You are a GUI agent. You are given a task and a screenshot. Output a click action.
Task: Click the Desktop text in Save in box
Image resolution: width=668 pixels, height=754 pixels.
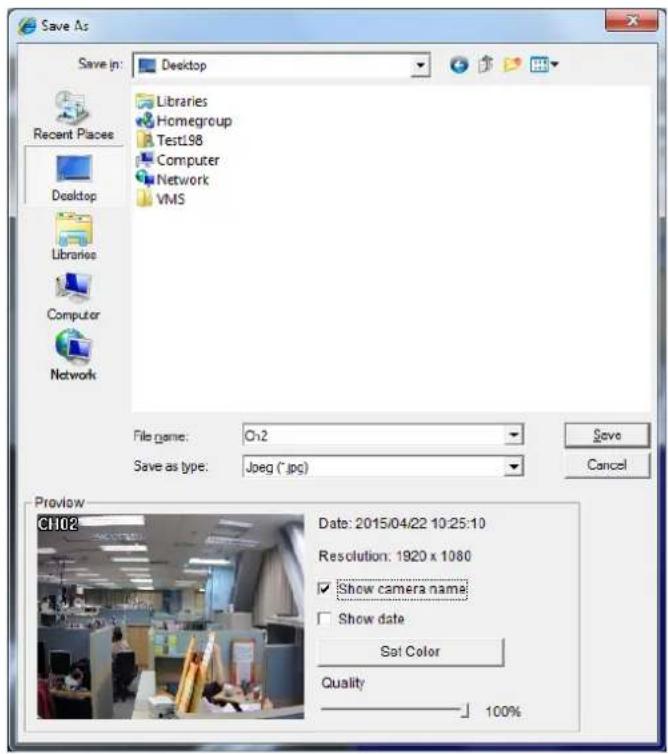(x=184, y=65)
